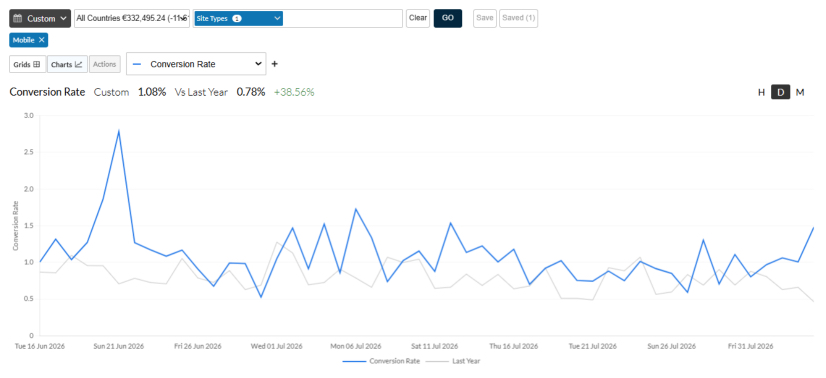Image resolution: width=826 pixels, height=378 pixels.
Task: Open the Conversion Rate metric dropdown
Action: point(196,64)
